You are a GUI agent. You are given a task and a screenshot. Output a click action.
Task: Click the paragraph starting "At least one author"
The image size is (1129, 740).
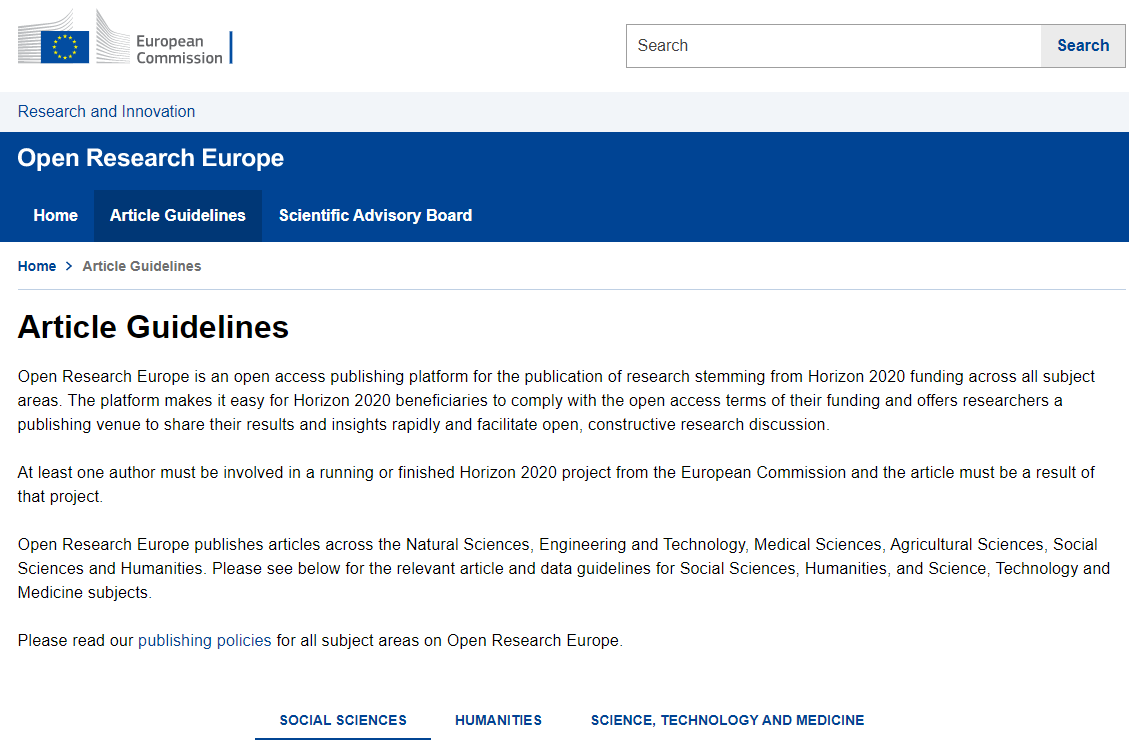[556, 484]
